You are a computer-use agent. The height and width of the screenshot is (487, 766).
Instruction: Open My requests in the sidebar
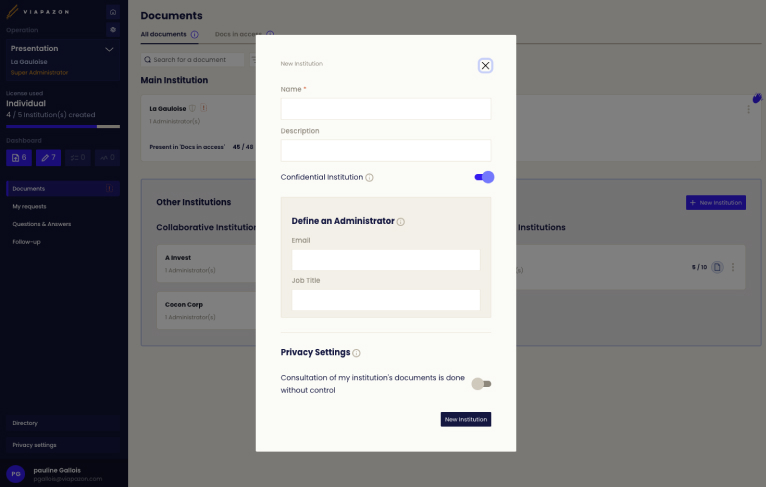(29, 207)
